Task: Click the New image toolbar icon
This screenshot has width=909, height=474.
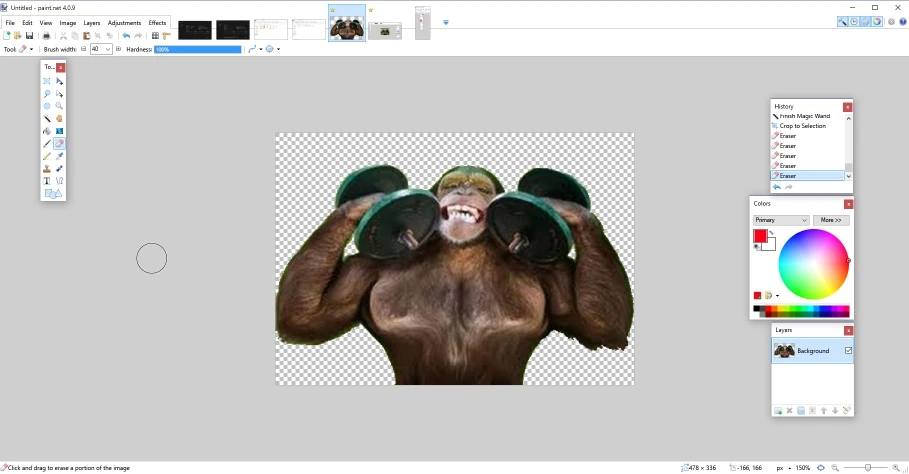Action: coord(7,36)
